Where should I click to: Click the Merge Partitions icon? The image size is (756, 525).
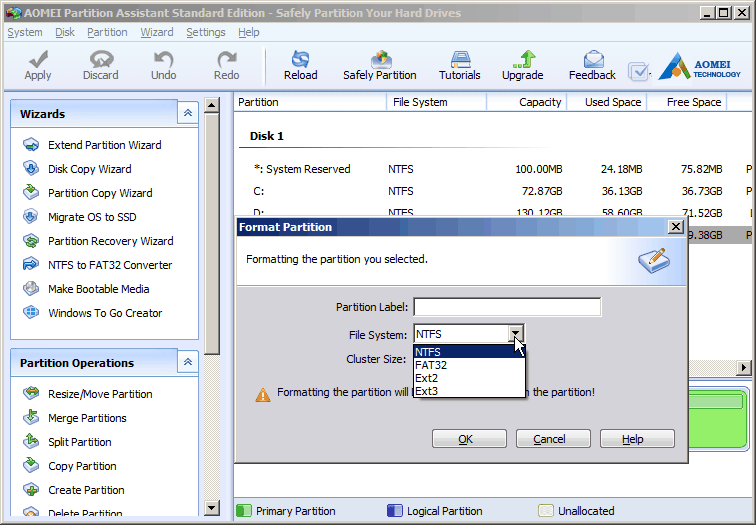pyautogui.click(x=31, y=417)
